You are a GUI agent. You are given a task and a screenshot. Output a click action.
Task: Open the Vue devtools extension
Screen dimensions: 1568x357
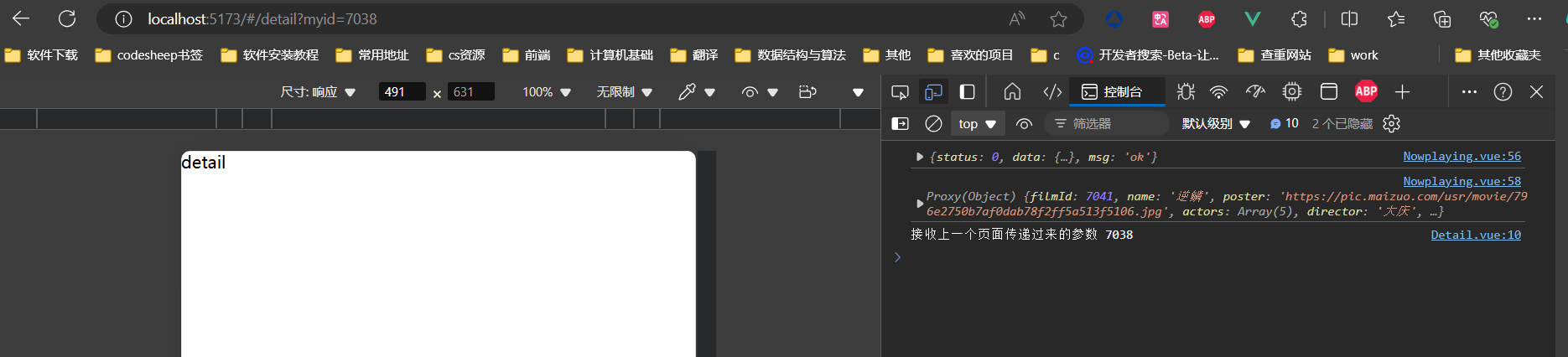[x=1252, y=18]
